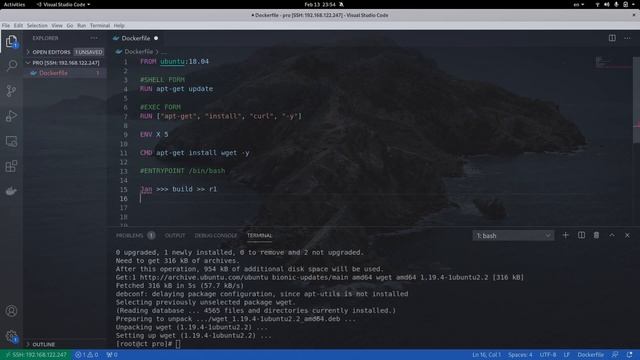The height and width of the screenshot is (360, 640).
Task: Click the CMD apt-get install wget line
Action: (194, 153)
